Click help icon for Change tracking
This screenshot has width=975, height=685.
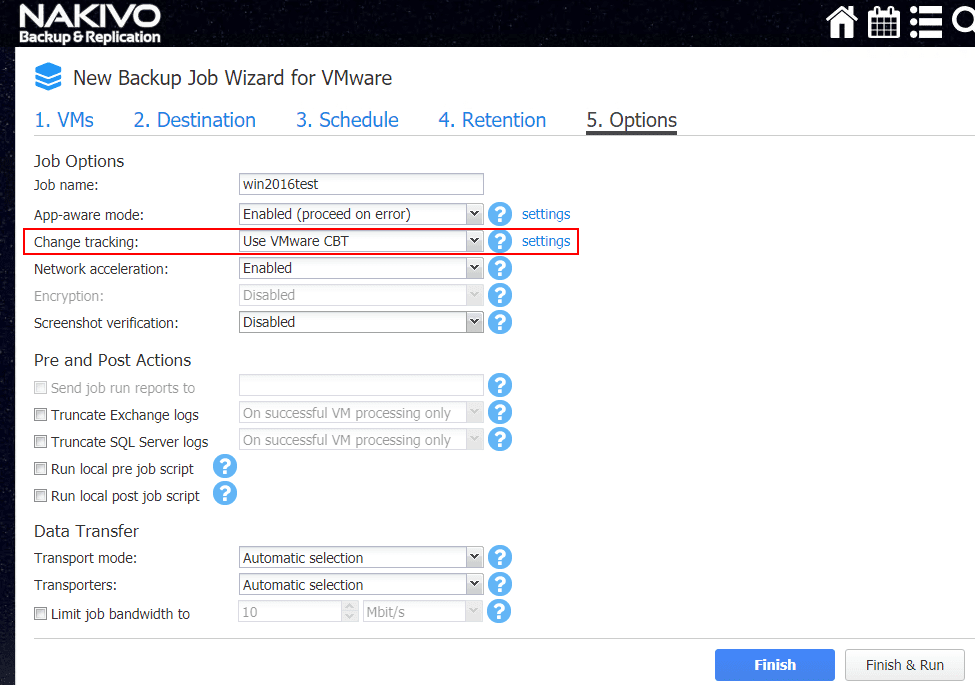(500, 241)
